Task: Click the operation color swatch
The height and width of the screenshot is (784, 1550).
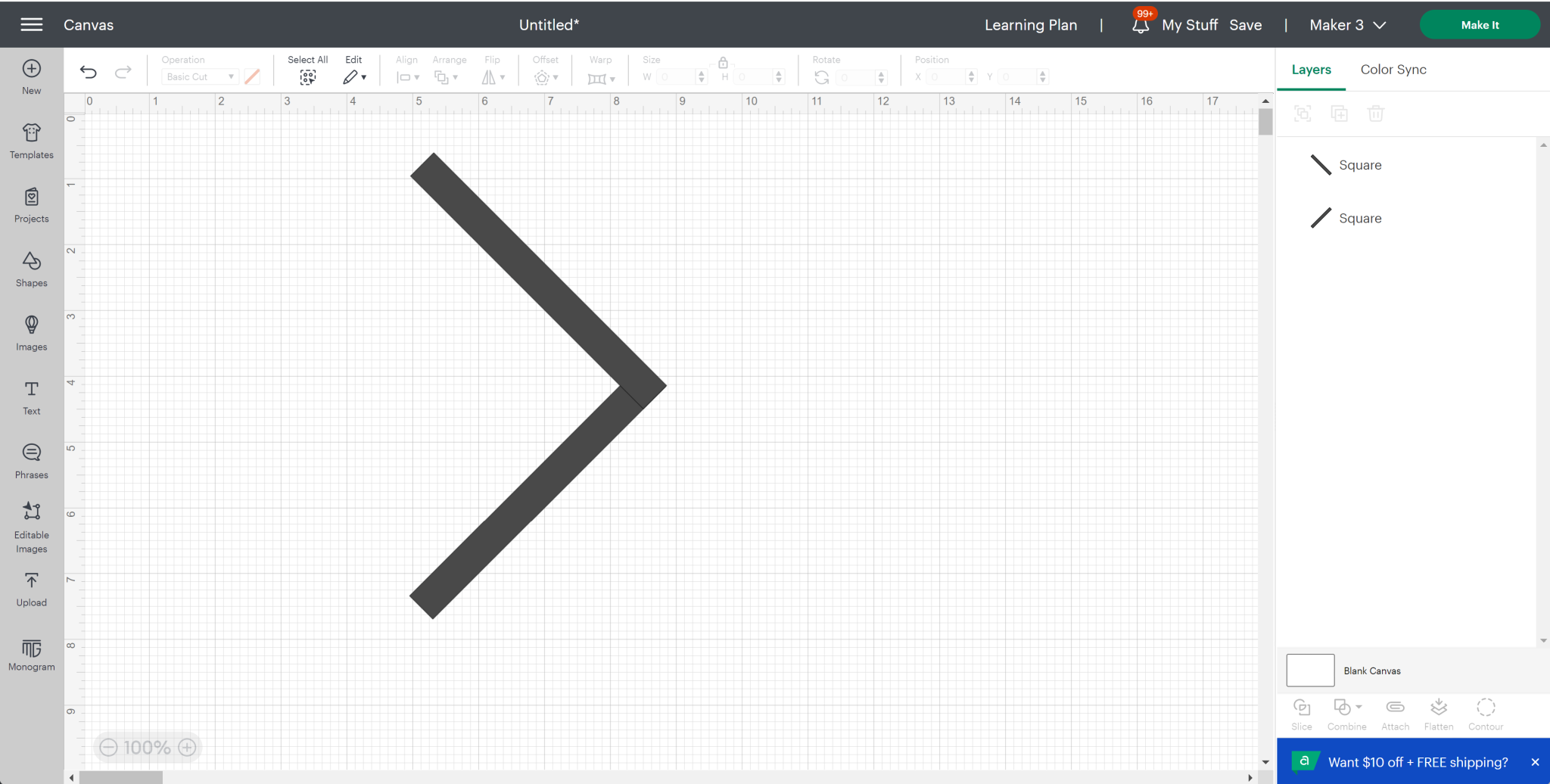Action: tap(252, 76)
